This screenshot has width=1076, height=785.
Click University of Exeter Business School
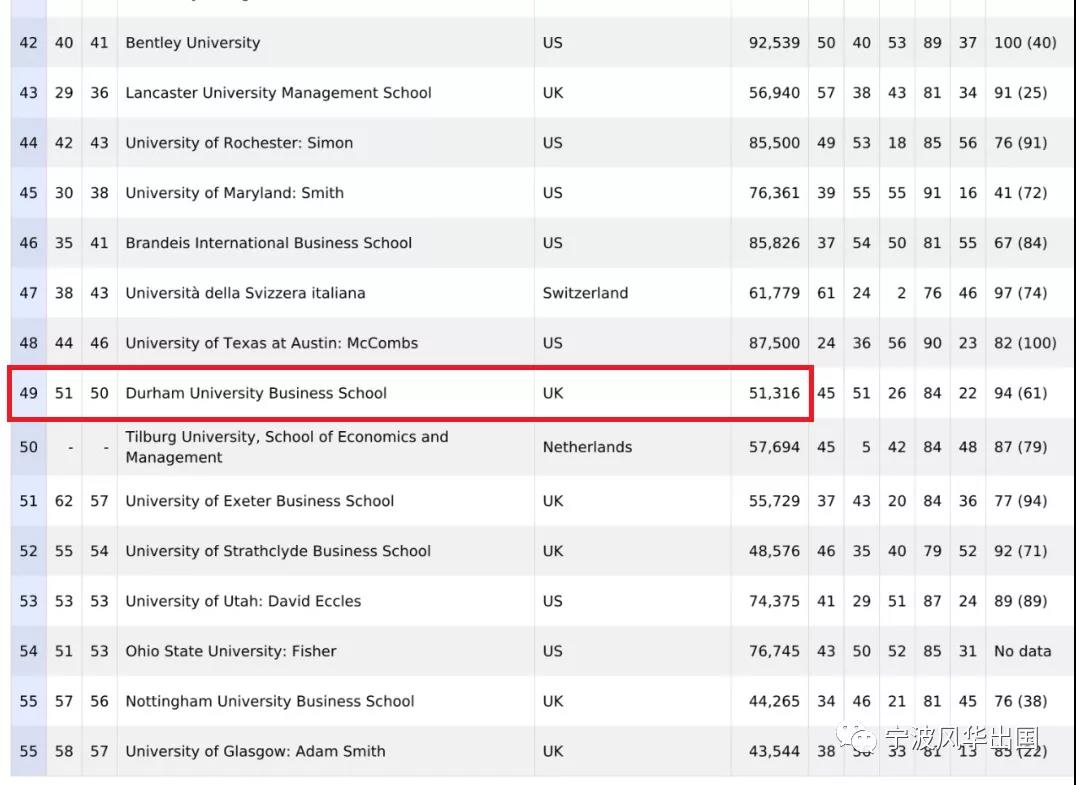coord(260,501)
